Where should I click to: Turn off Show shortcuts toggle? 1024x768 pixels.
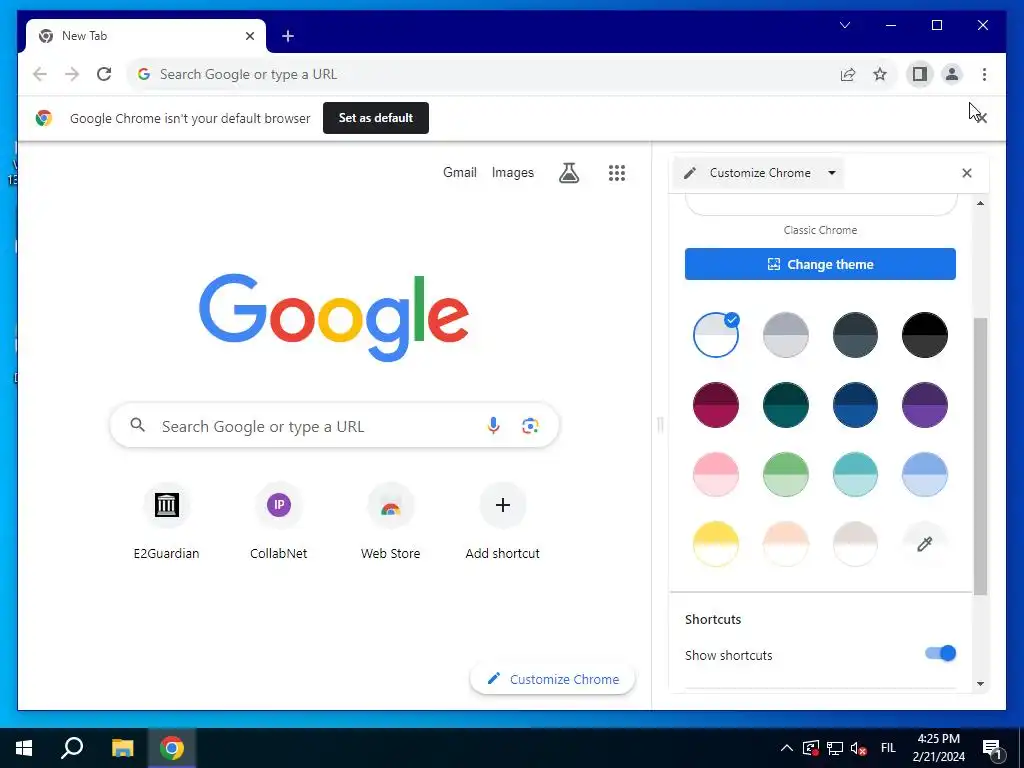click(940, 653)
